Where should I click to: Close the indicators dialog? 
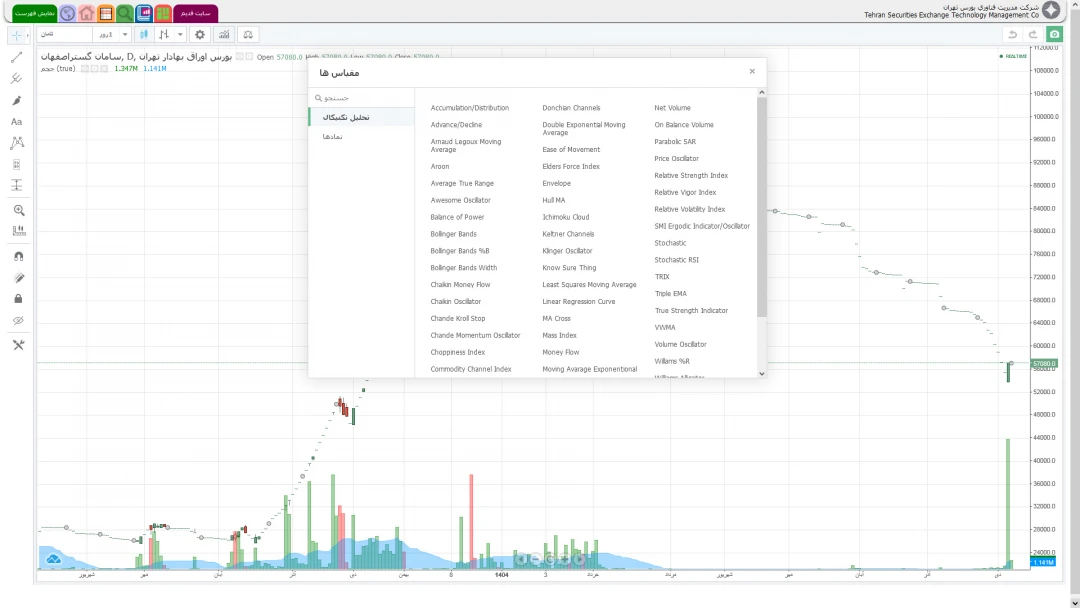(x=752, y=72)
